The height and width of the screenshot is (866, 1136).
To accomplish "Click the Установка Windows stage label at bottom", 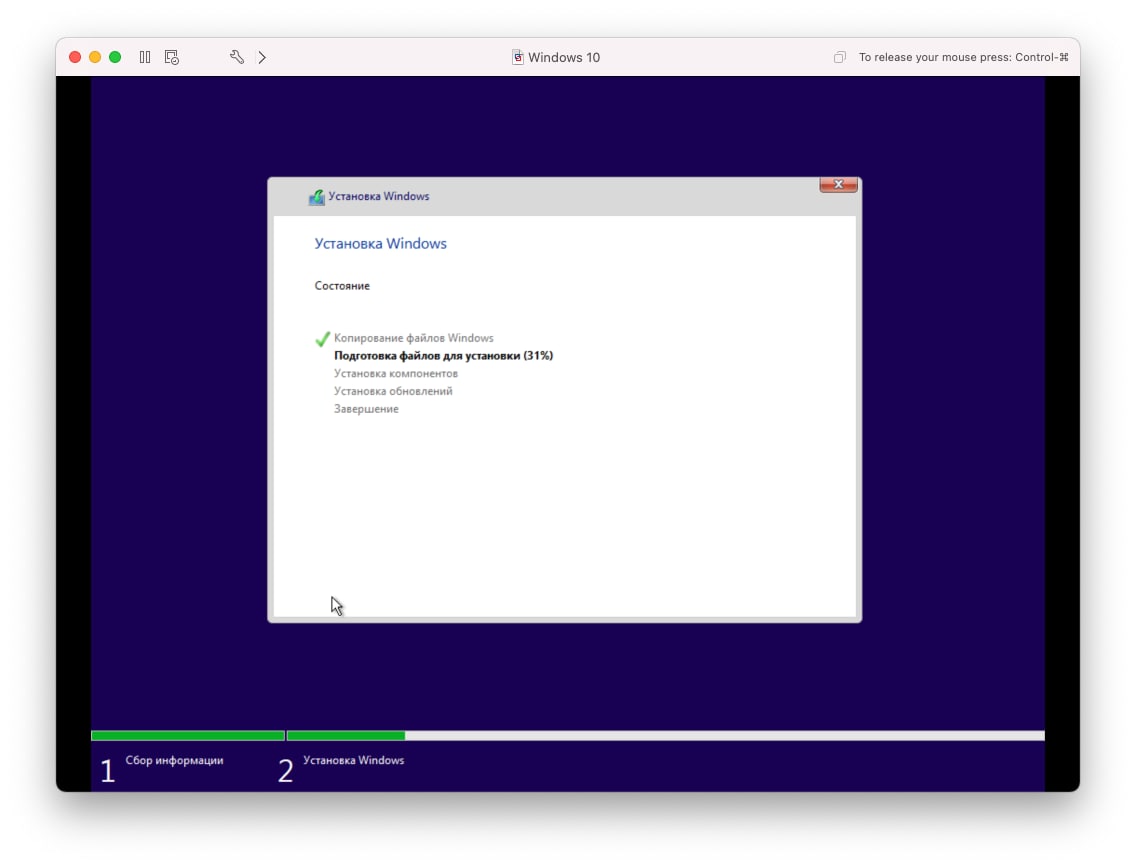I will (x=354, y=760).
